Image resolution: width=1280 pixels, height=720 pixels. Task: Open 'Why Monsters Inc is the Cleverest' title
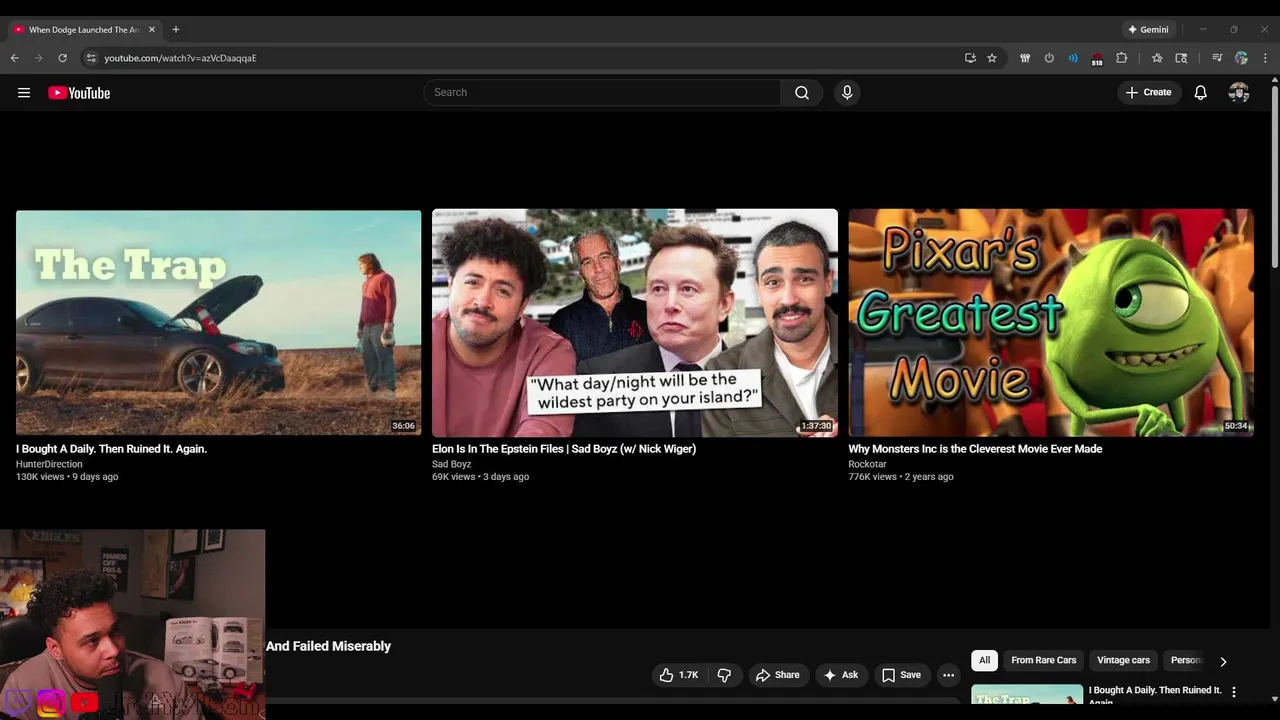pos(975,449)
